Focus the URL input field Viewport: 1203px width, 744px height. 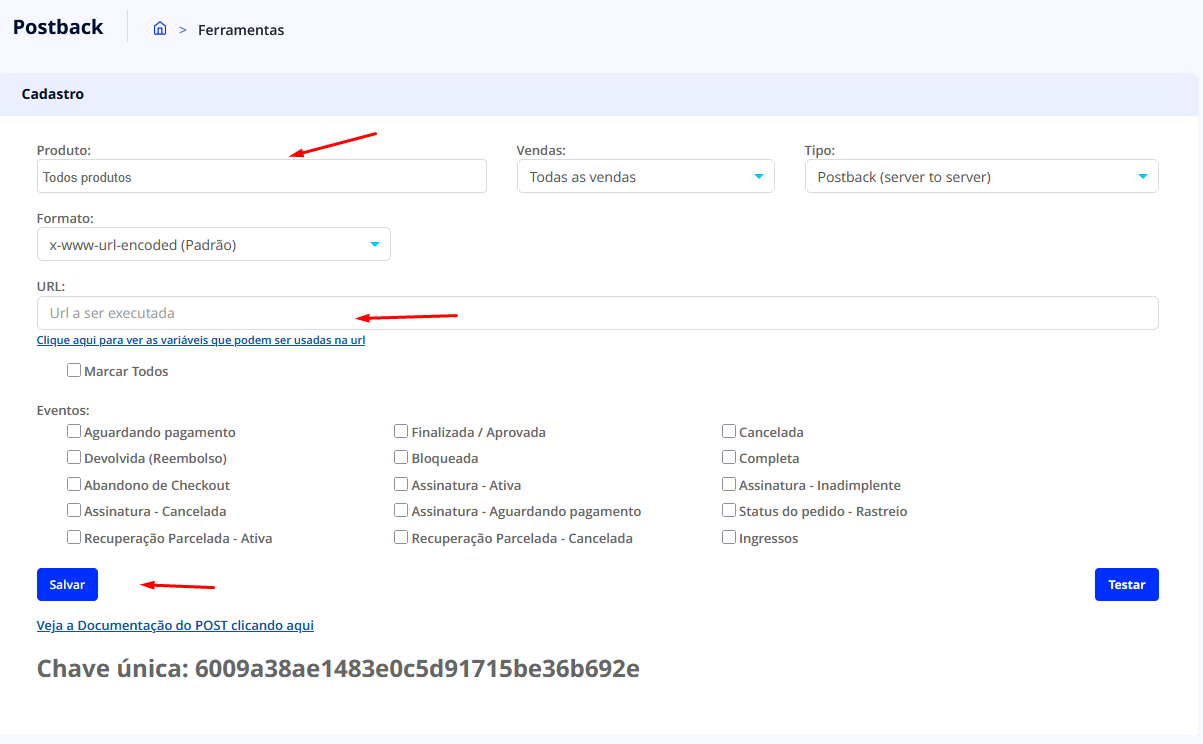coord(597,313)
